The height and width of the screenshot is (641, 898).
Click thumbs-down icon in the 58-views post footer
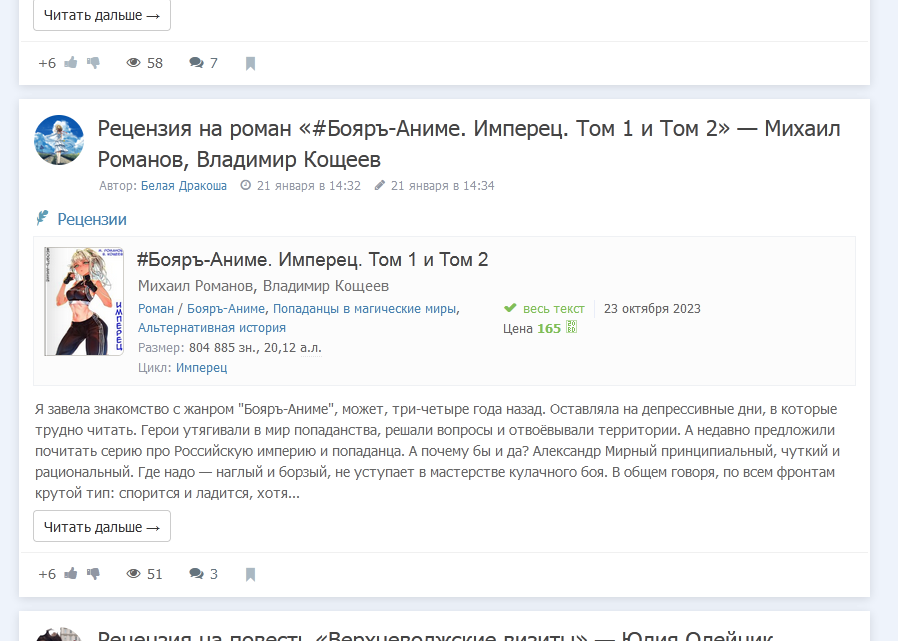pos(94,63)
